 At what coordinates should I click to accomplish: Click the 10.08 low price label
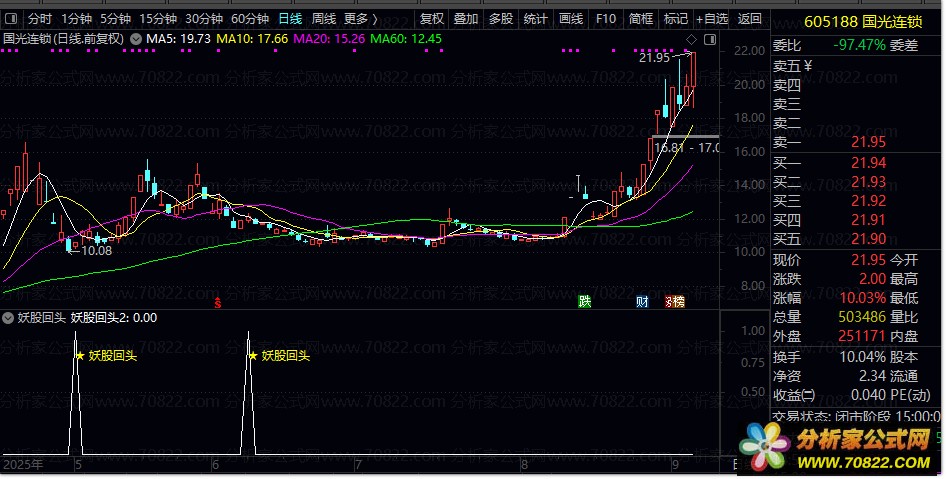coord(97,251)
